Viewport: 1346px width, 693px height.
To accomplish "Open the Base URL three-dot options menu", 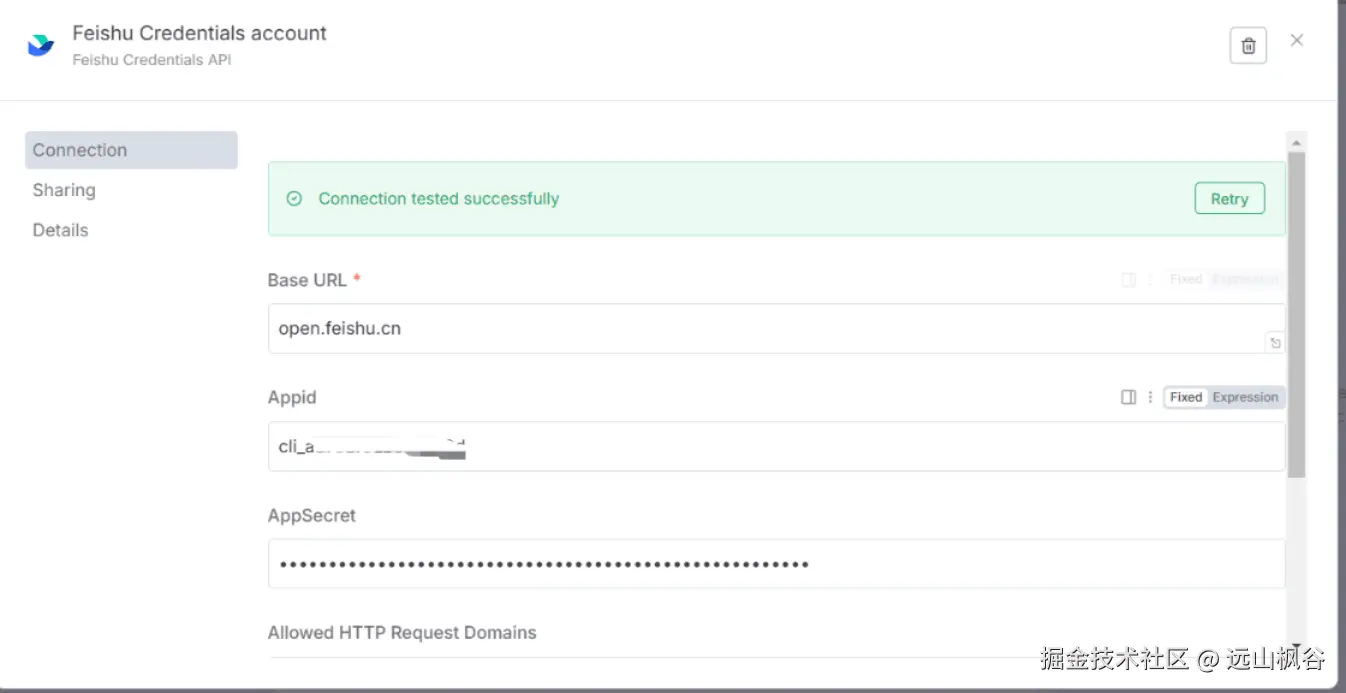I will click(1150, 280).
